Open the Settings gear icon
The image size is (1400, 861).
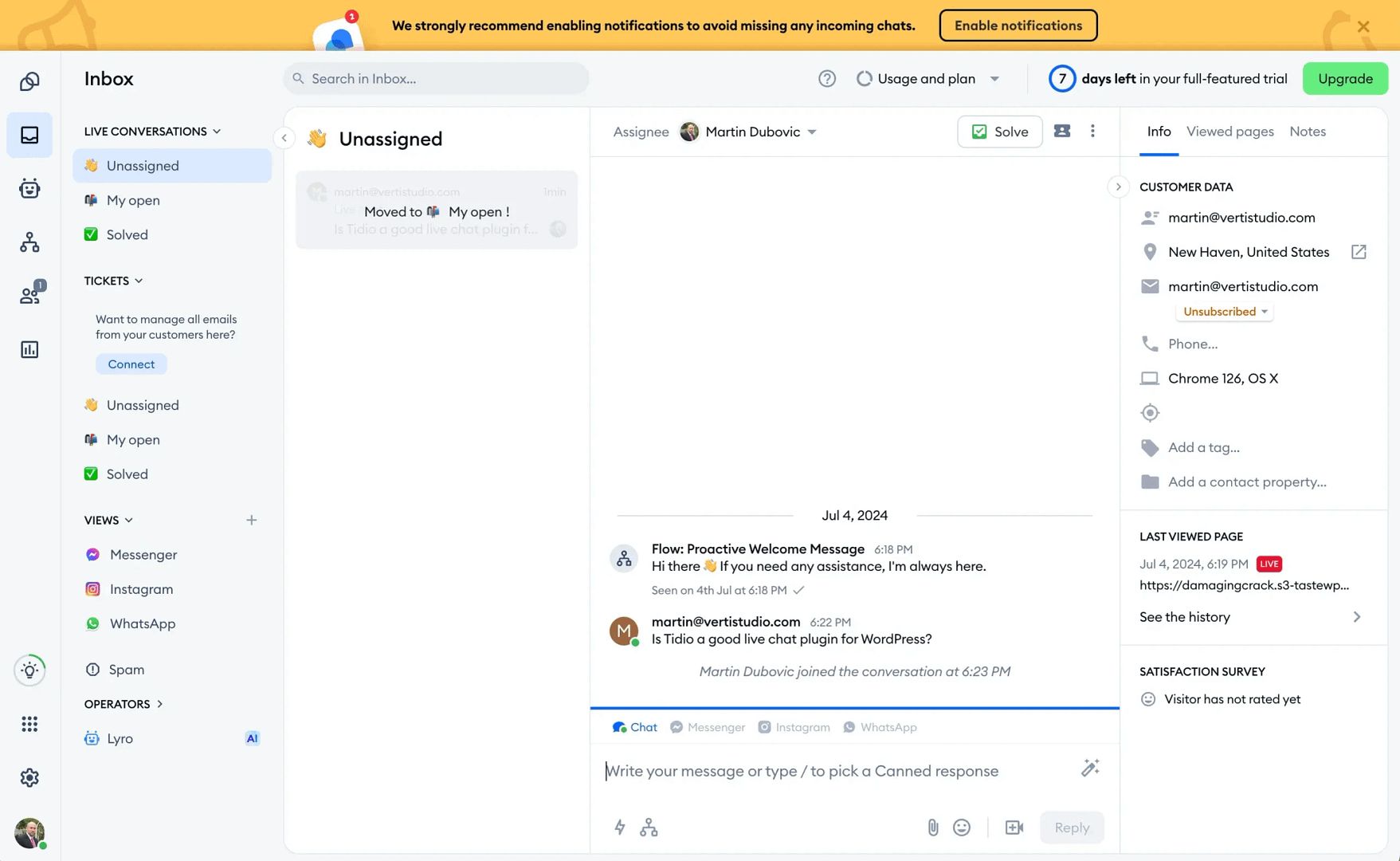(x=29, y=777)
